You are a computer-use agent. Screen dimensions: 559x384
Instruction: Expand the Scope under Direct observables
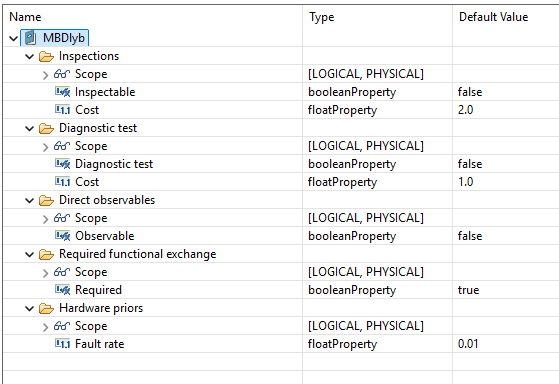click(x=45, y=219)
